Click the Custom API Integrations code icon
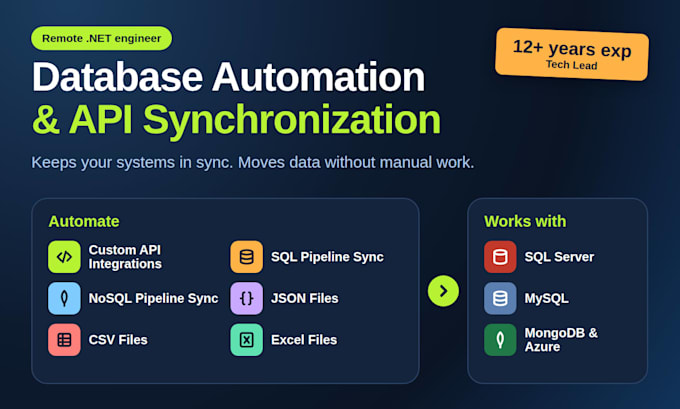Viewport: 680px width, 409px height. point(64,257)
